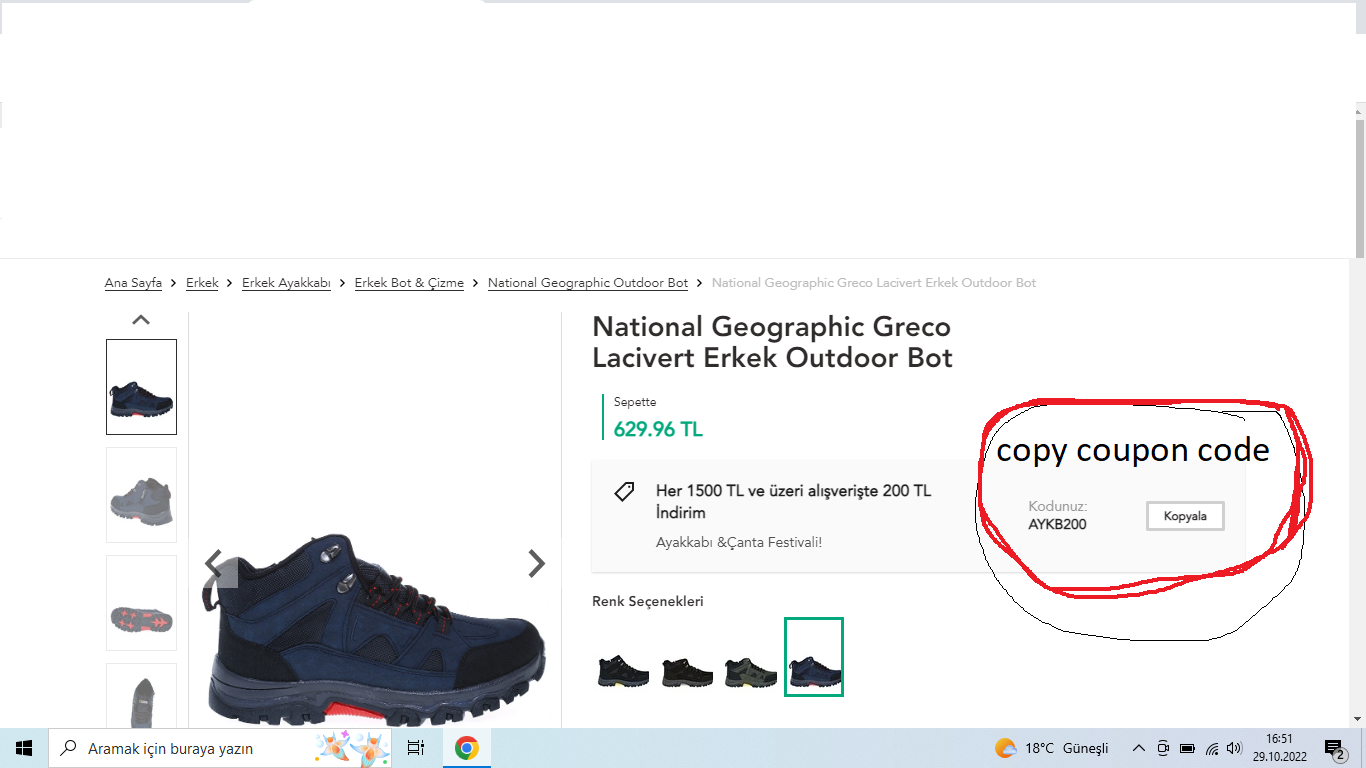
Task: Click Ayakkabı &Çanta Festivali! text
Action: click(x=739, y=542)
